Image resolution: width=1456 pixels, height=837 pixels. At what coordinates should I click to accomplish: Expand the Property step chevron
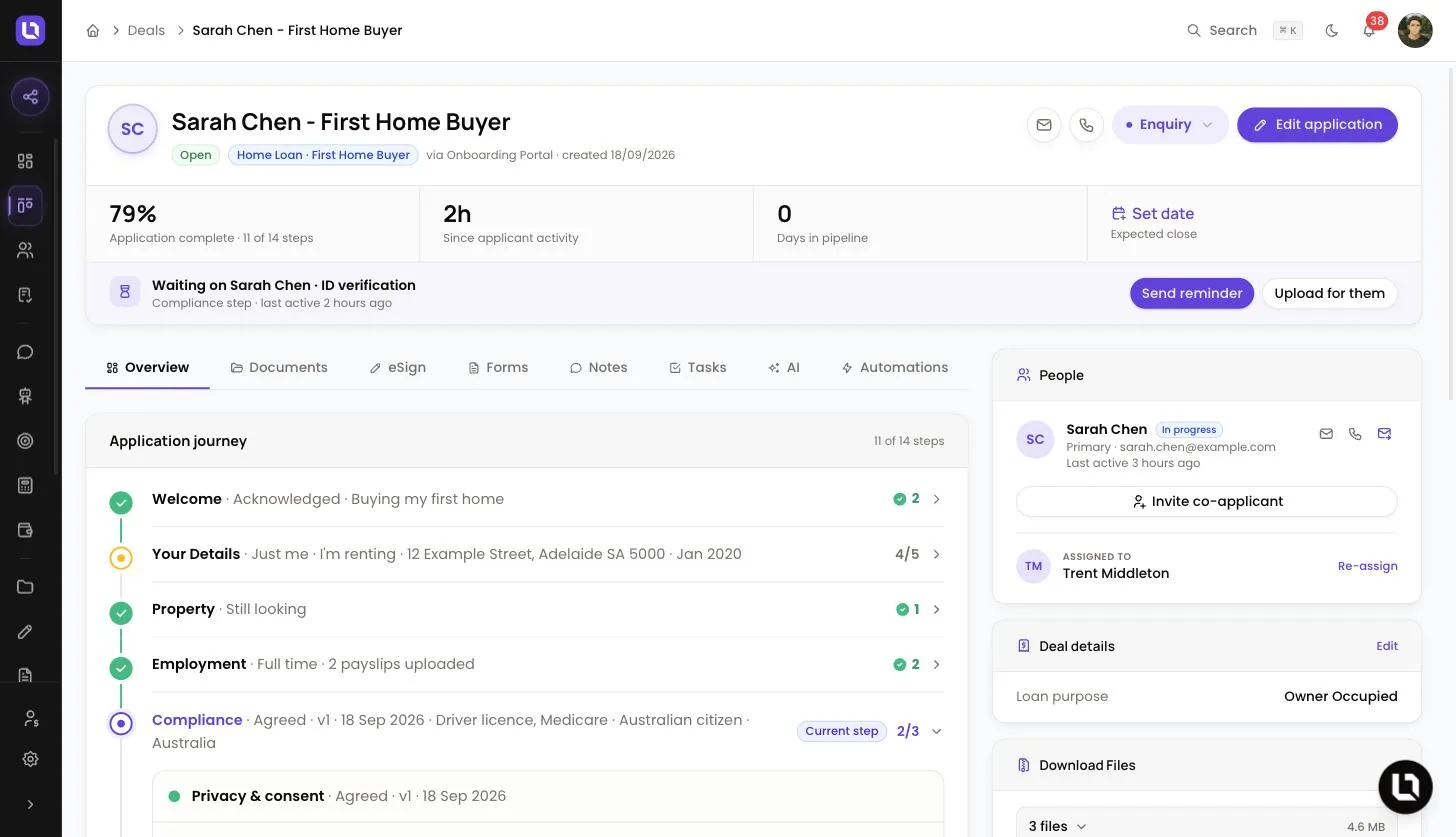tap(937, 609)
